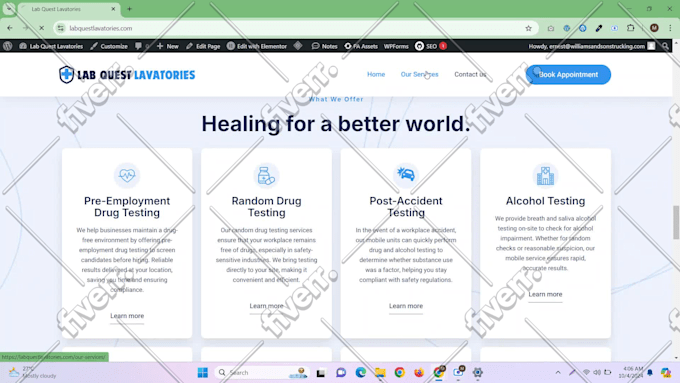This screenshot has width=680, height=383.
Task: Click Learn more under Pre-Employment Drug Testing
Action: click(127, 316)
